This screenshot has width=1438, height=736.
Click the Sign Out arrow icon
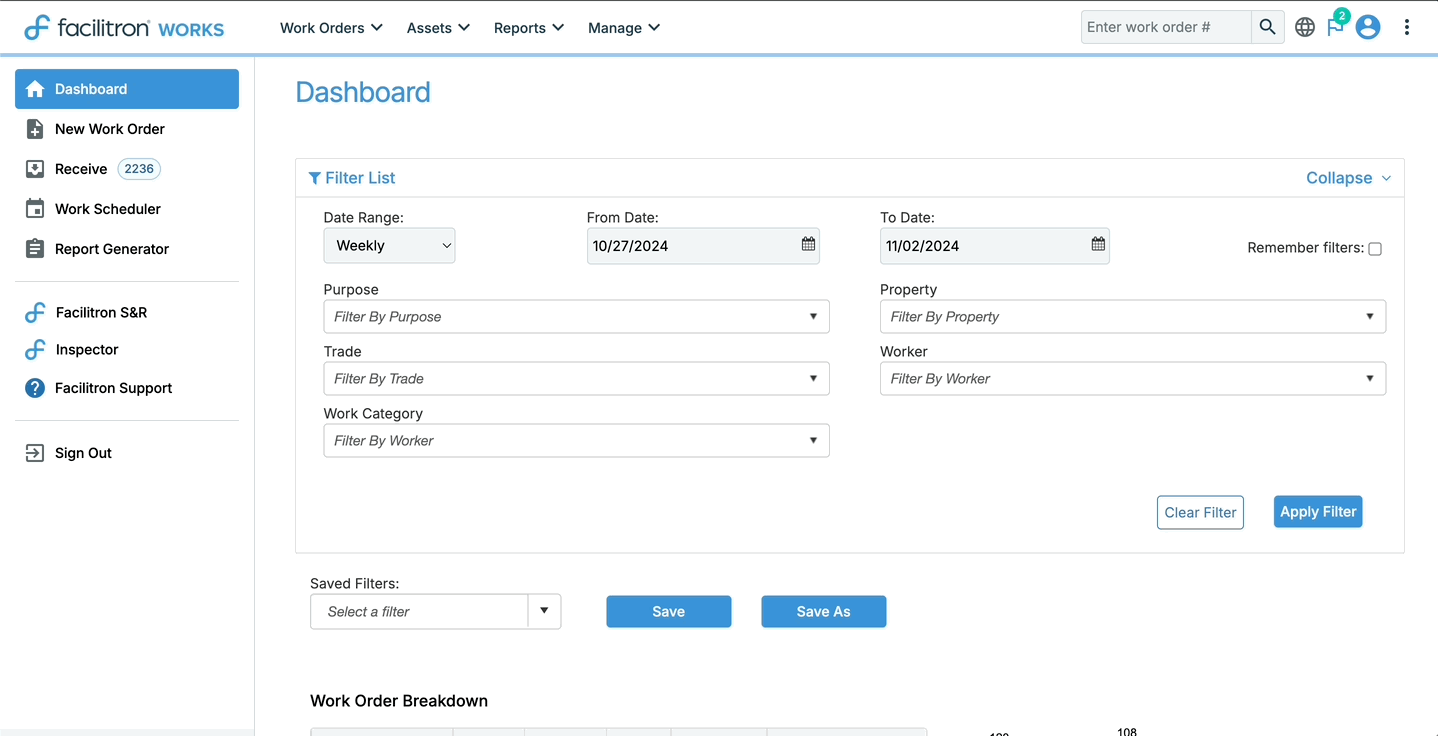(35, 453)
